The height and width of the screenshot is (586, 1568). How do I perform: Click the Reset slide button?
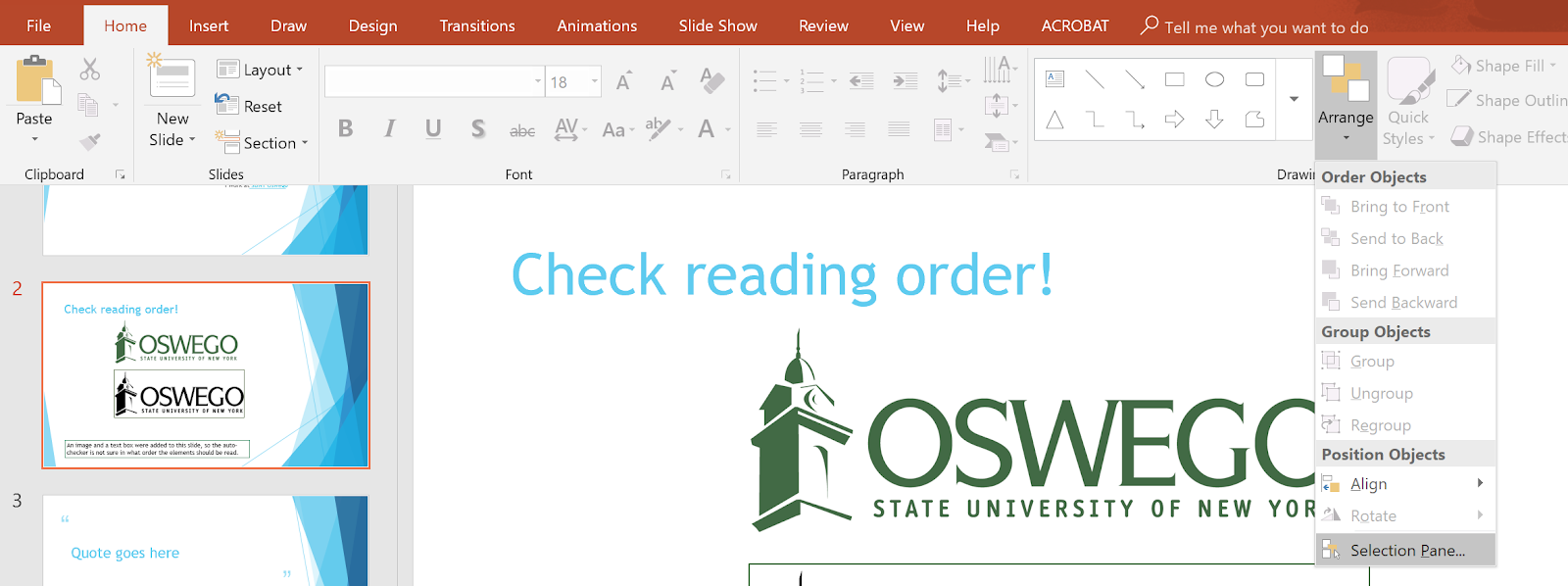coord(249,106)
